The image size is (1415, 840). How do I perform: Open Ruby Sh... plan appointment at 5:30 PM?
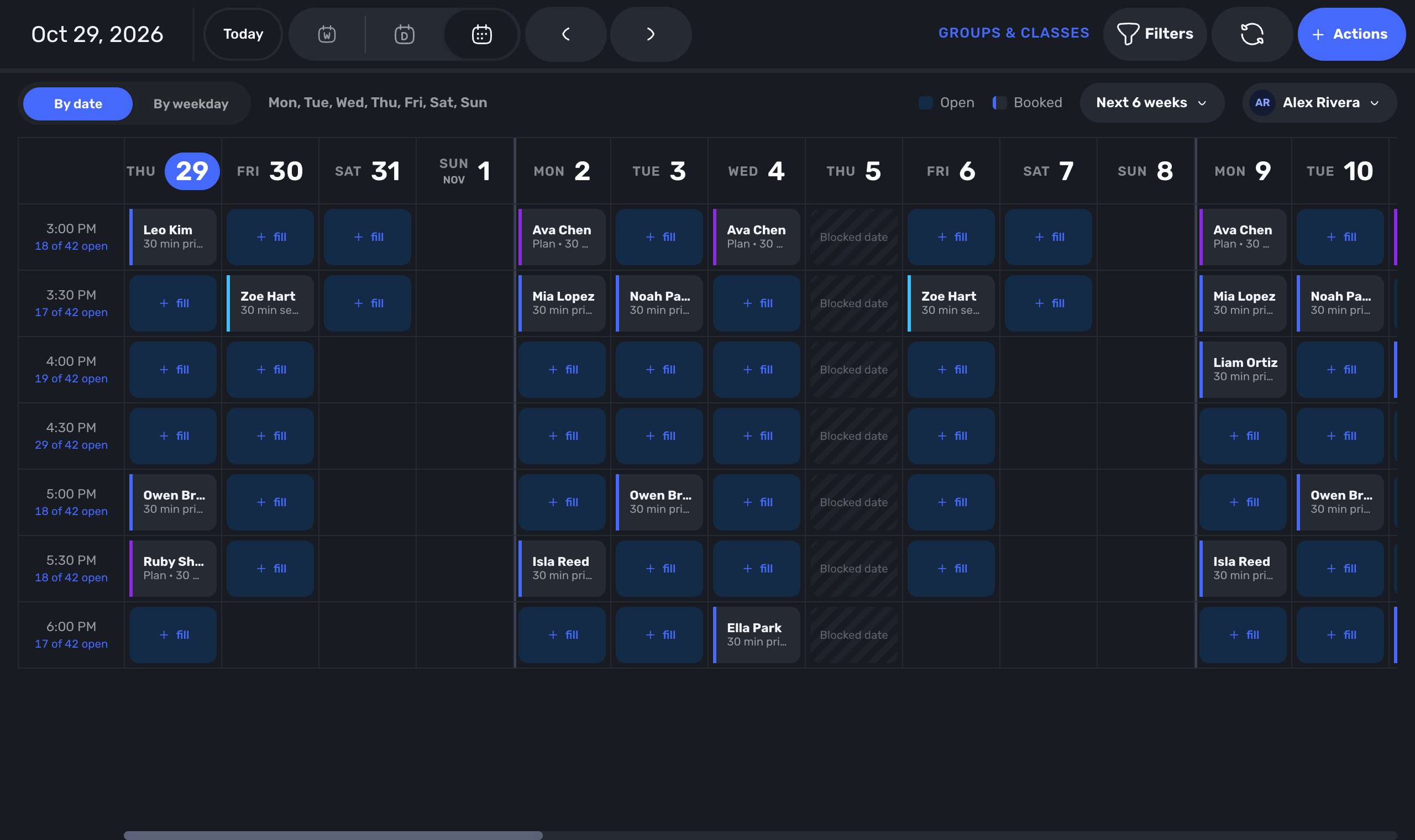(172, 568)
